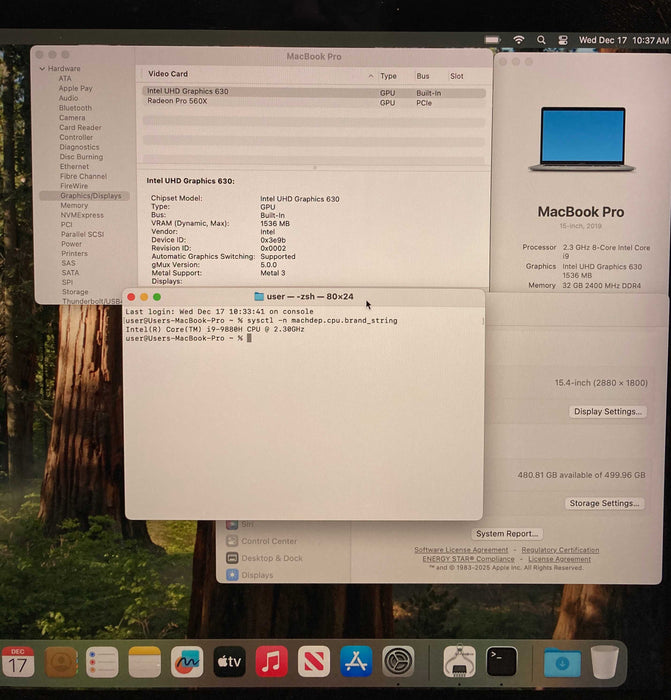This screenshot has width=671, height=700.
Task: Open the News app in the Dock
Action: (x=314, y=662)
